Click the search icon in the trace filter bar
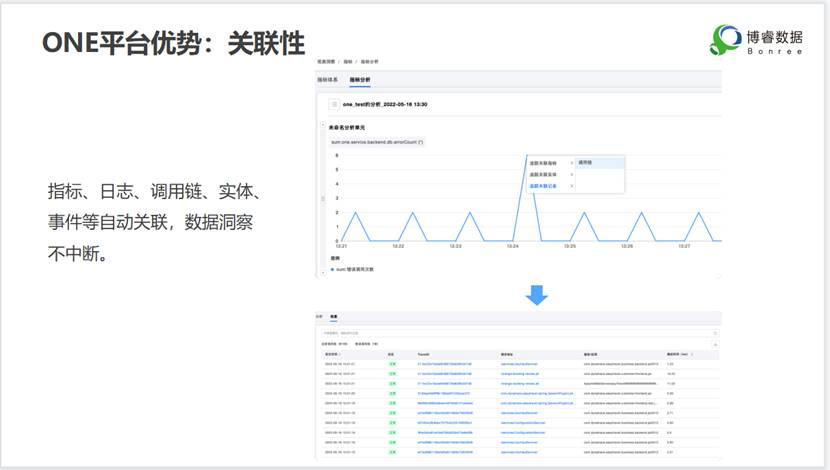This screenshot has width=830, height=470. point(714,332)
